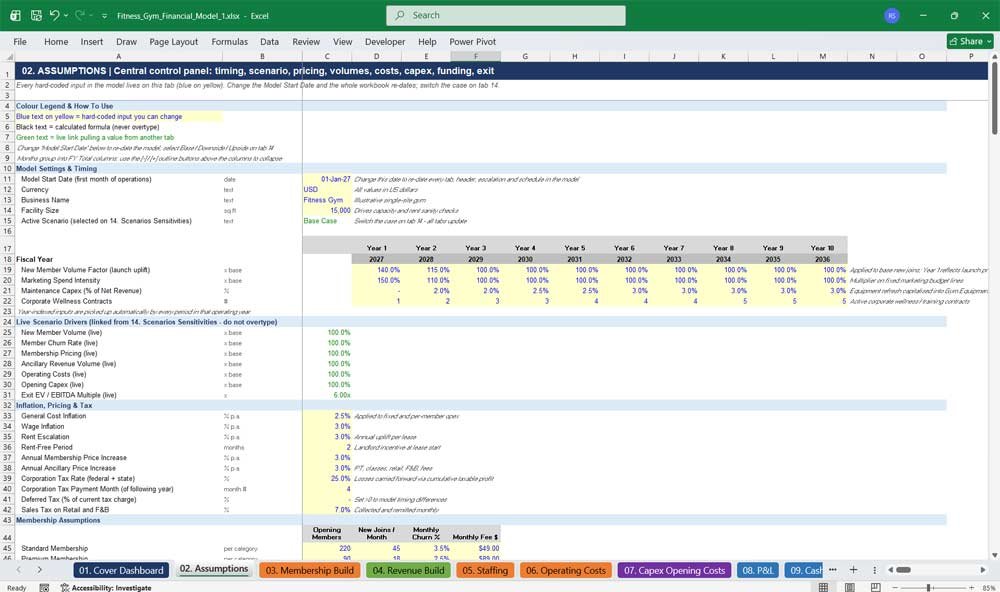1000x592 pixels.
Task: Go to previous sheet with left arrow
Action: pos(18,570)
